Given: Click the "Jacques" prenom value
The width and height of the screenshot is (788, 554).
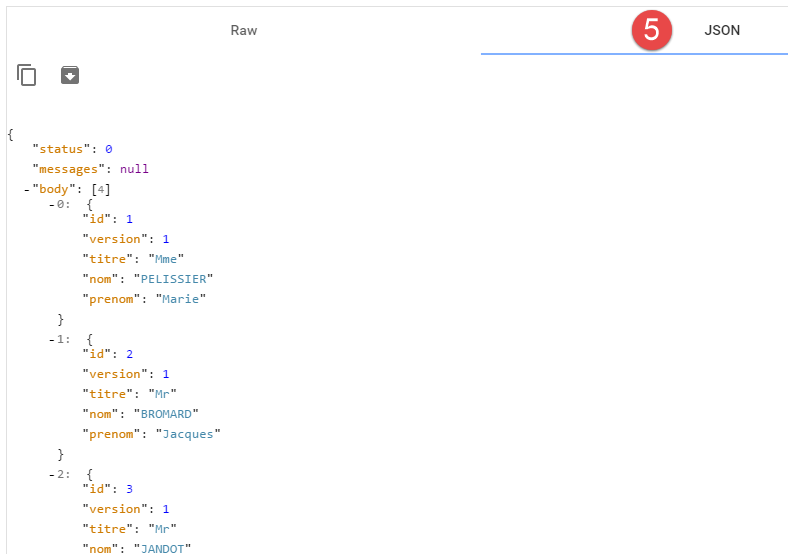Looking at the screenshot, I should click(189, 434).
